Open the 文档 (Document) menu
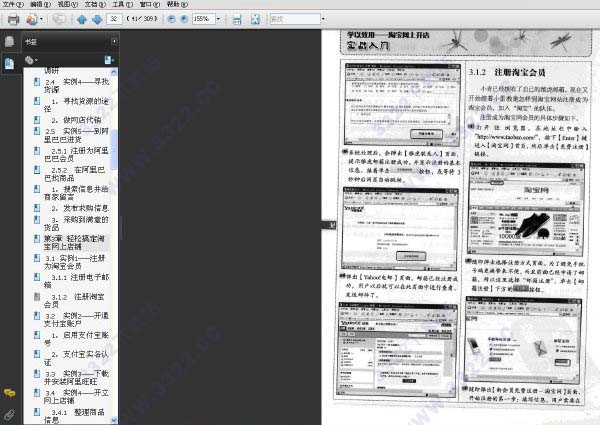Viewport: 600px width, 425px height. pyautogui.click(x=95, y=4)
